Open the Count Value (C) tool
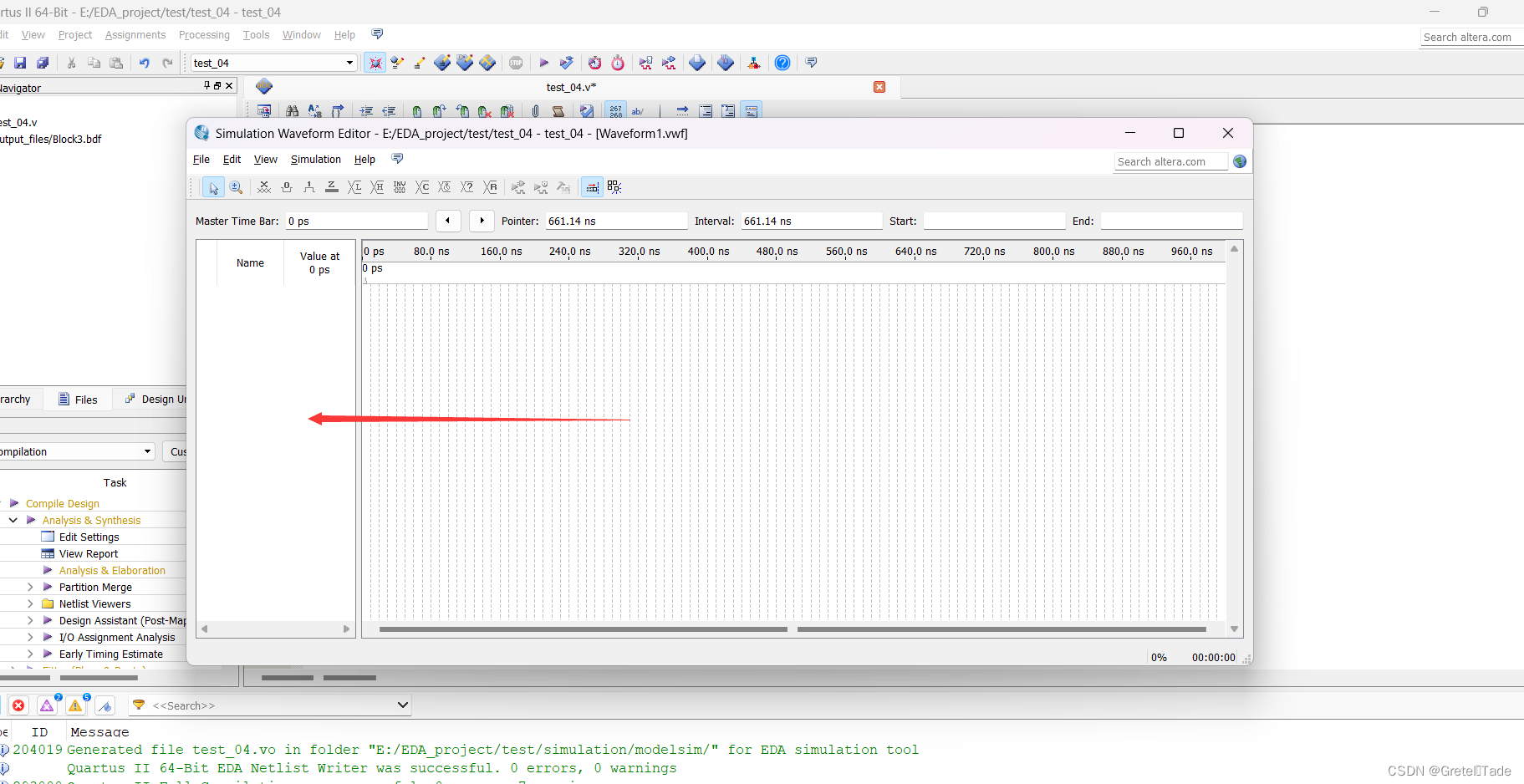The height and width of the screenshot is (784, 1524). tap(422, 187)
